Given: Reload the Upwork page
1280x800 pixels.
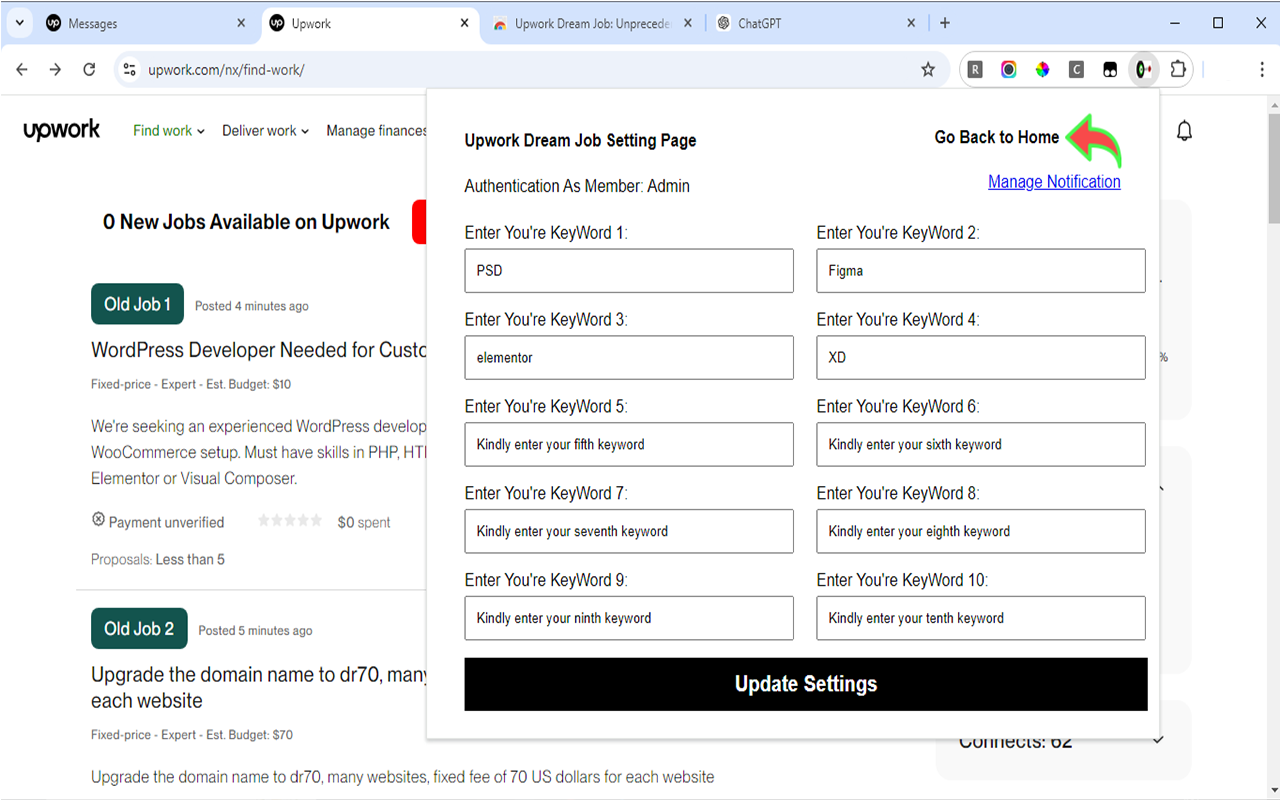Looking at the screenshot, I should 89,69.
